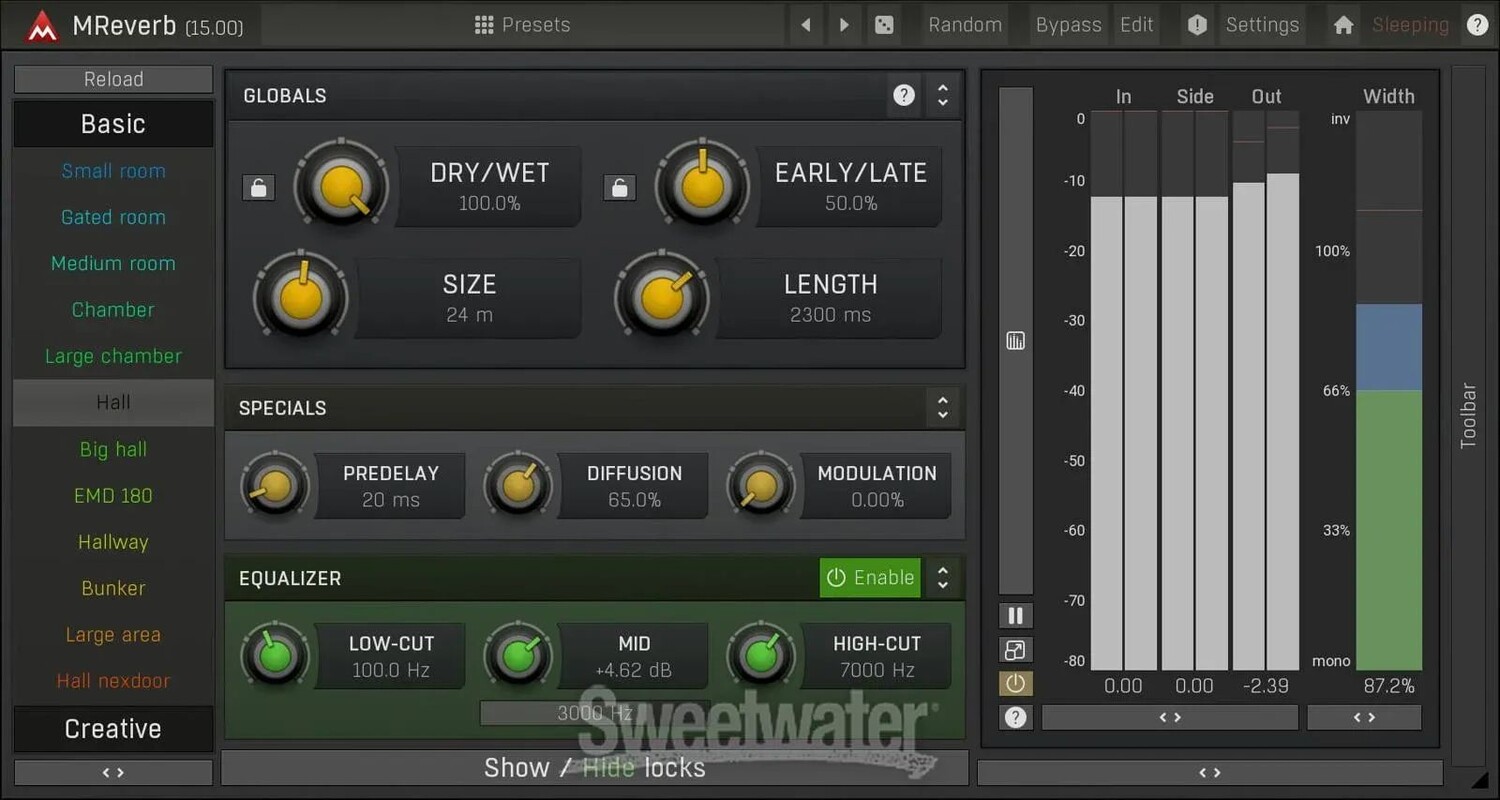
Task: Click the Reload button
Action: coord(113,79)
